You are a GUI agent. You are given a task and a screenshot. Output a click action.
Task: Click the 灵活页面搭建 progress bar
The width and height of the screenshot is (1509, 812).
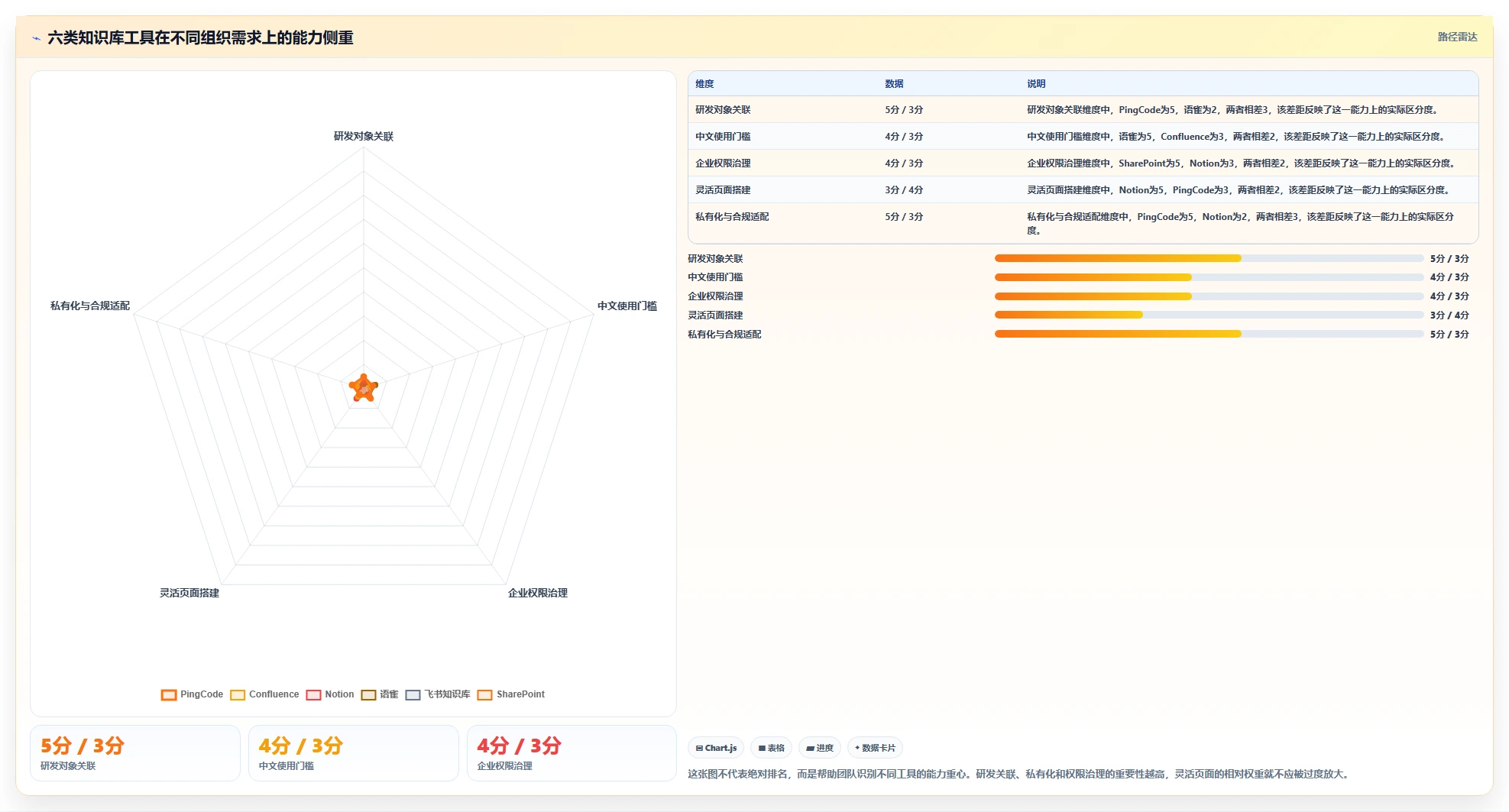[x=1209, y=315]
